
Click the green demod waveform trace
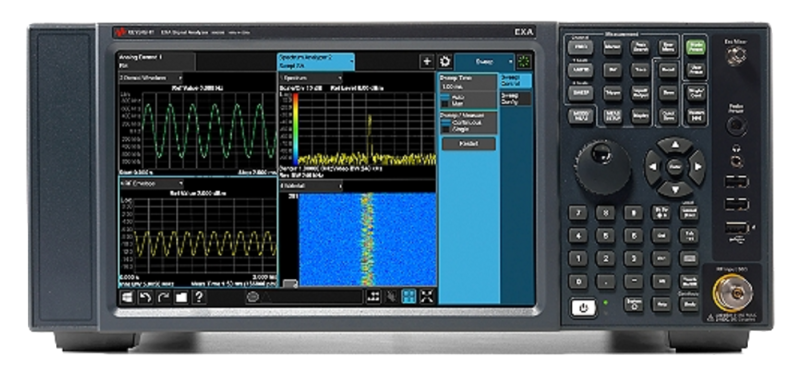click(x=209, y=130)
